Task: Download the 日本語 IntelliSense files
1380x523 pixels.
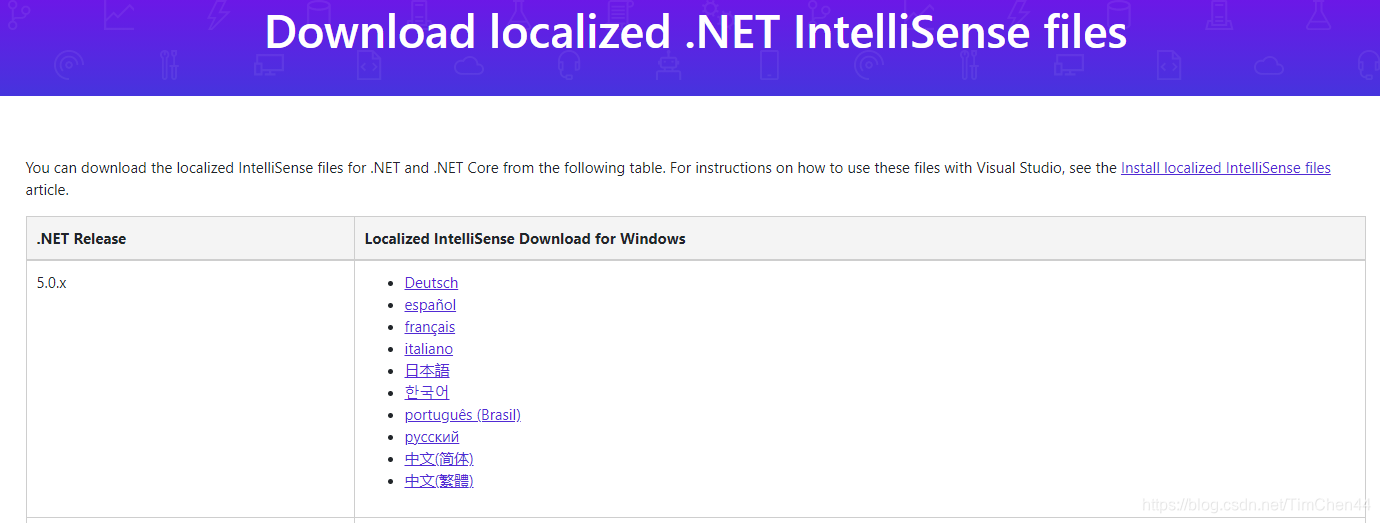Action: click(427, 371)
